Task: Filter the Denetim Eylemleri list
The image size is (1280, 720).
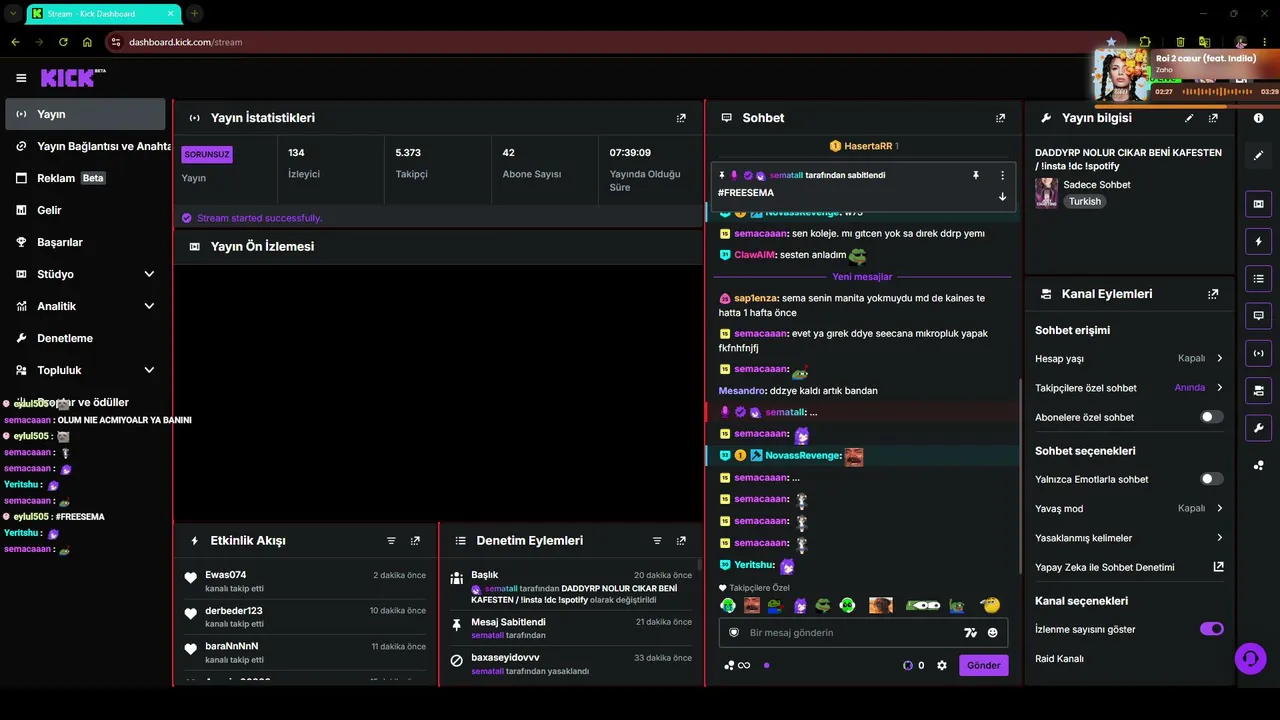Action: pos(657,540)
